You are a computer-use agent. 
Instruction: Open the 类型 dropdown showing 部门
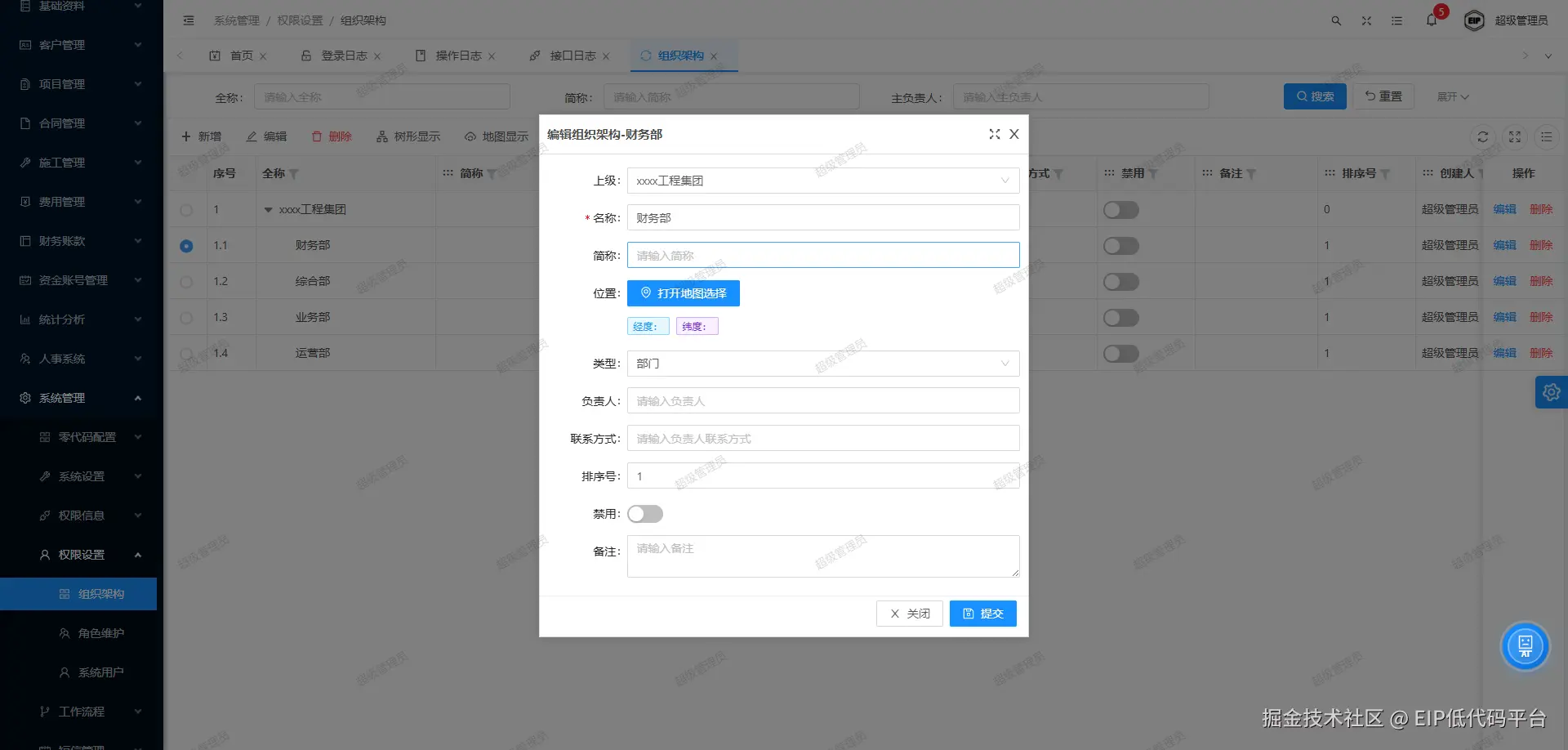coord(823,364)
